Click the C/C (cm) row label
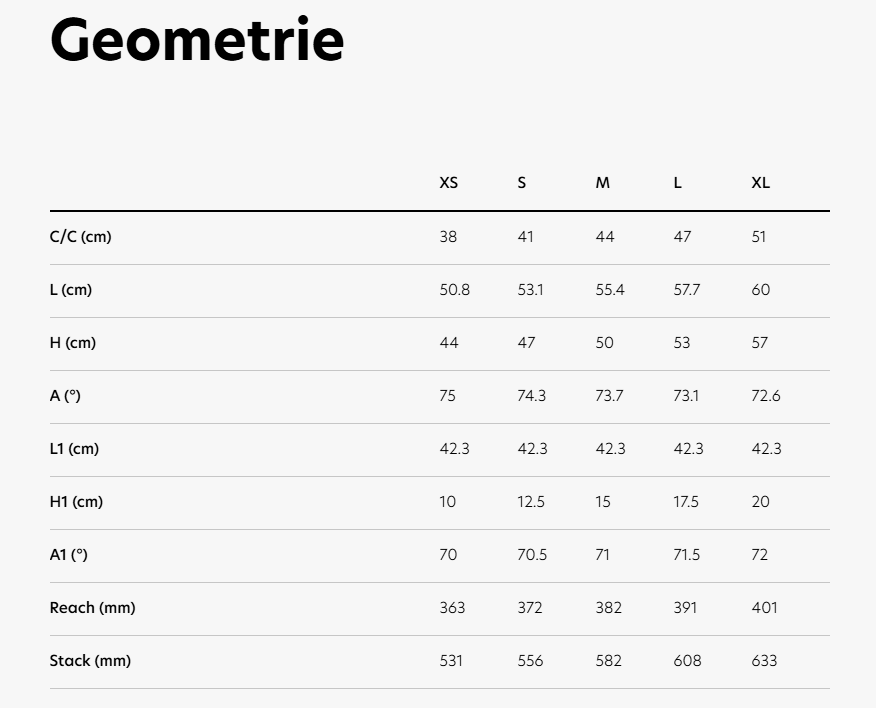 (x=81, y=237)
